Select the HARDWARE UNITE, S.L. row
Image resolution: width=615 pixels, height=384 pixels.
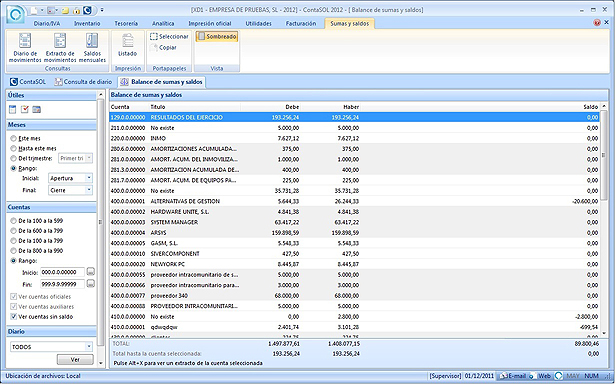coord(355,212)
